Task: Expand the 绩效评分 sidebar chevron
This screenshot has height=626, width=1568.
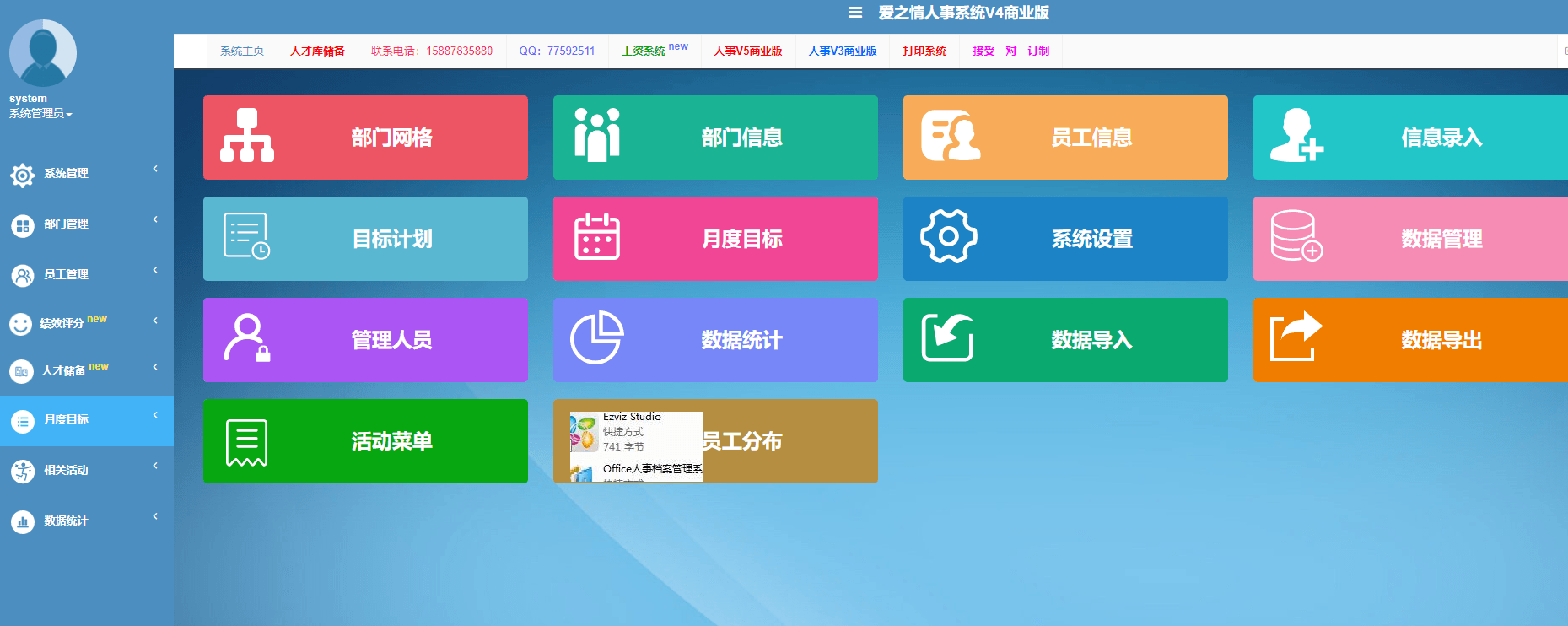Action: 155,321
